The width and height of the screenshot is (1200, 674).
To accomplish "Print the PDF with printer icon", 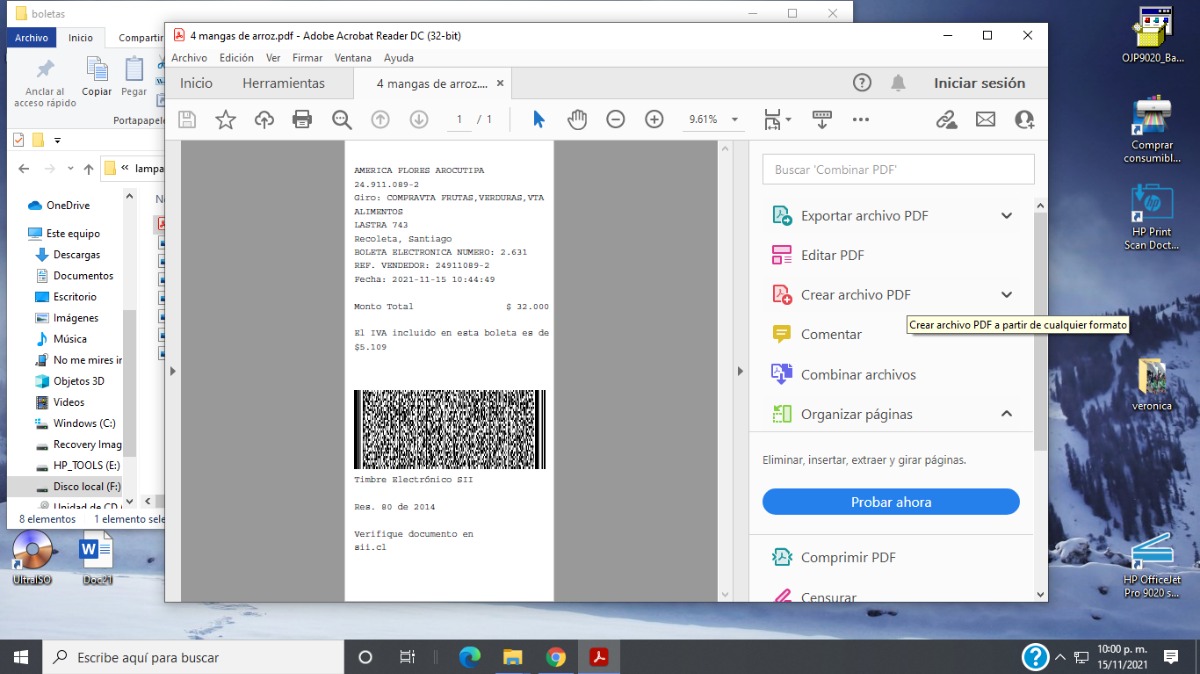I will pos(302,120).
